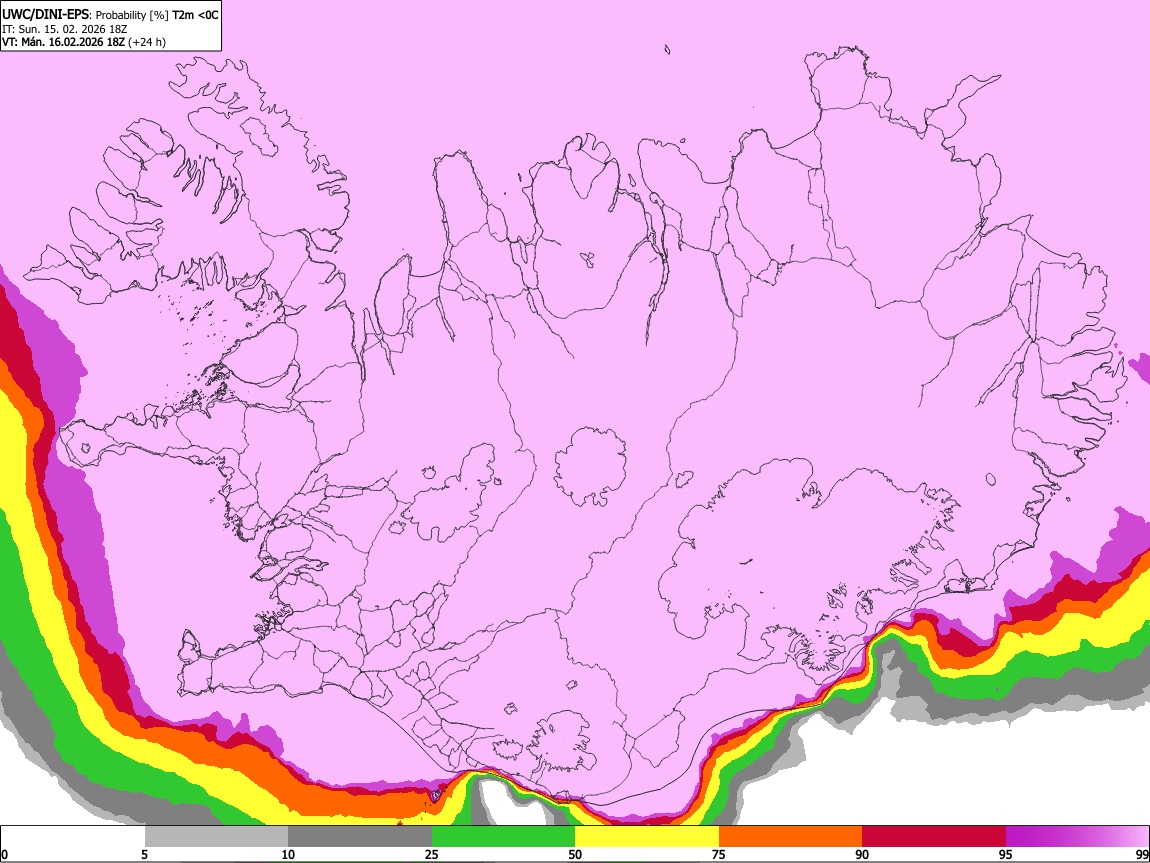Click the legend value '75'
The image size is (1150, 863).
pyautogui.click(x=719, y=854)
